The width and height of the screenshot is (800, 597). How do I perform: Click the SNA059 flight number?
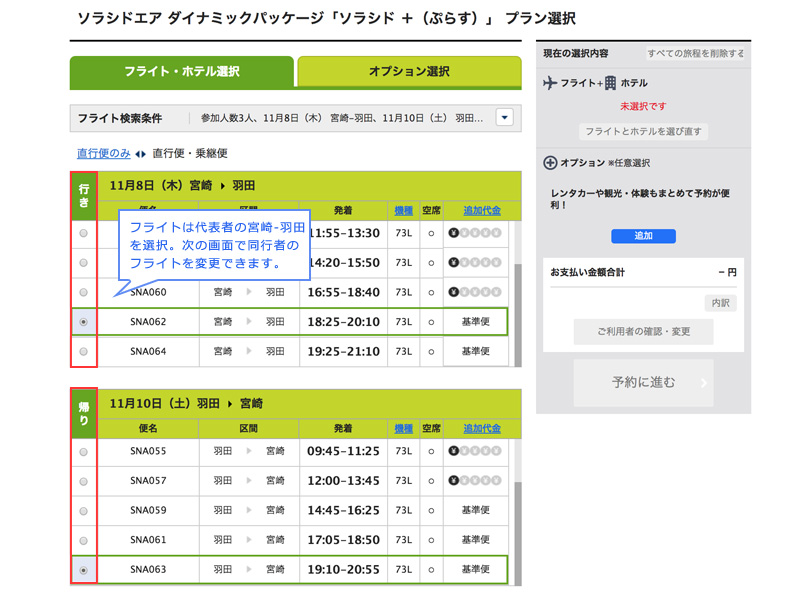pos(148,510)
